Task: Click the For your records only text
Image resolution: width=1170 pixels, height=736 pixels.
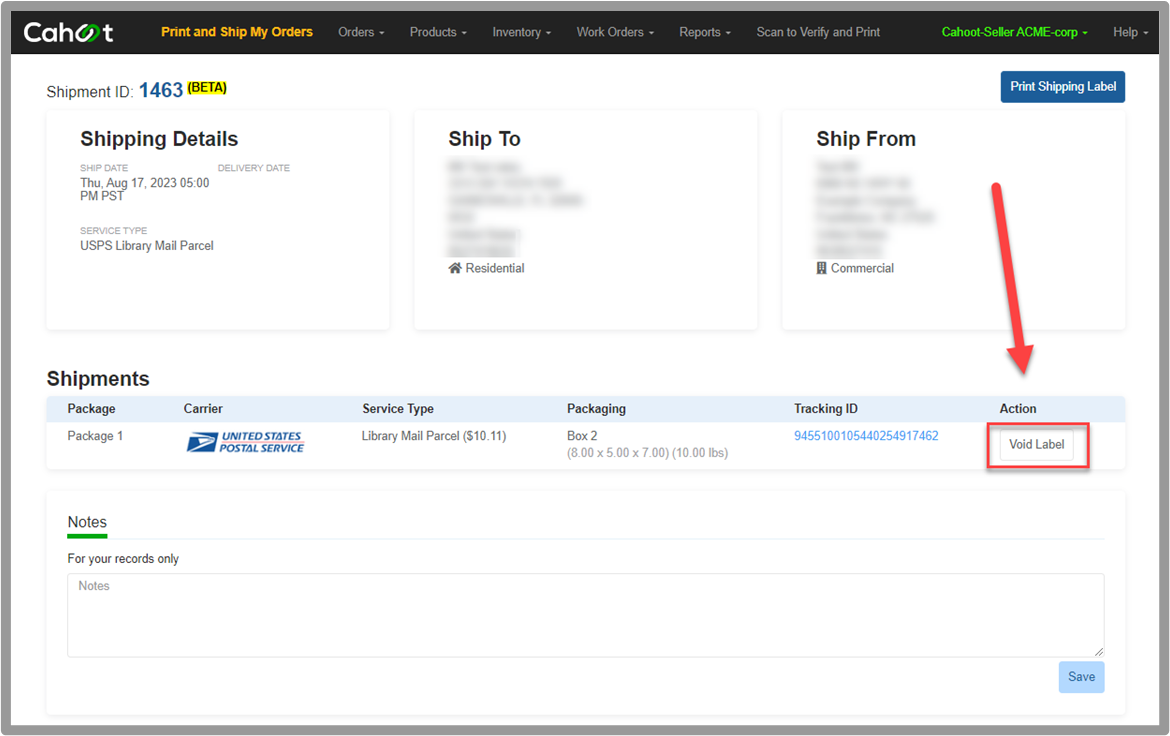Action: point(123,559)
